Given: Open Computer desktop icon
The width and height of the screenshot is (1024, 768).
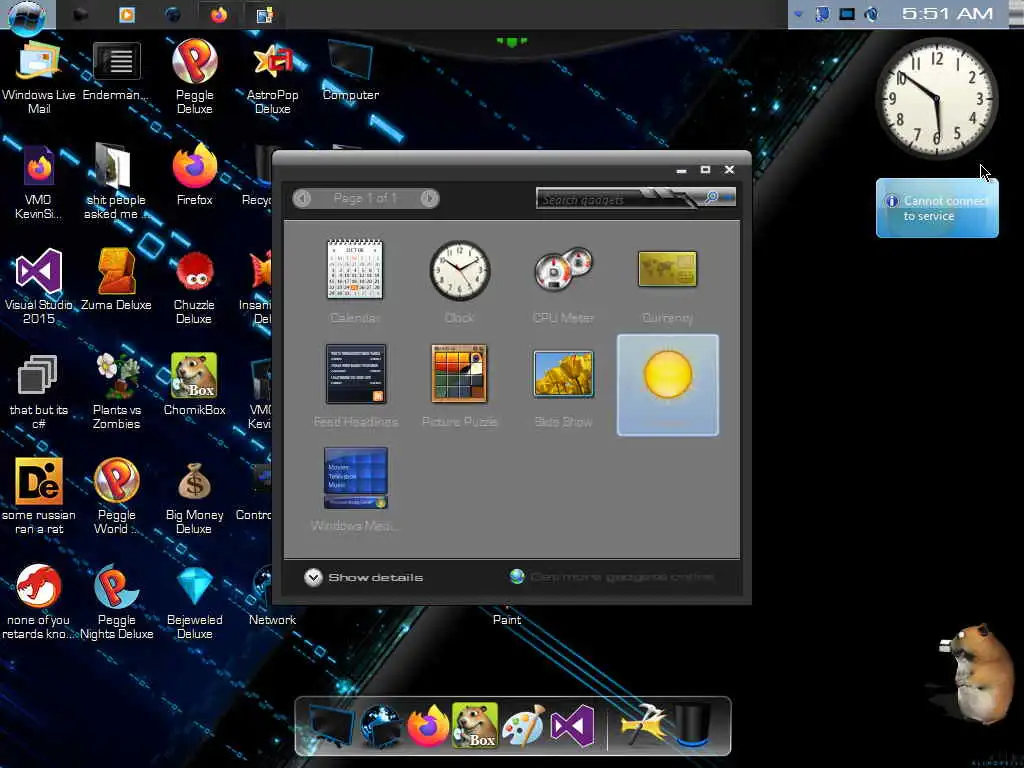Looking at the screenshot, I should [x=351, y=71].
